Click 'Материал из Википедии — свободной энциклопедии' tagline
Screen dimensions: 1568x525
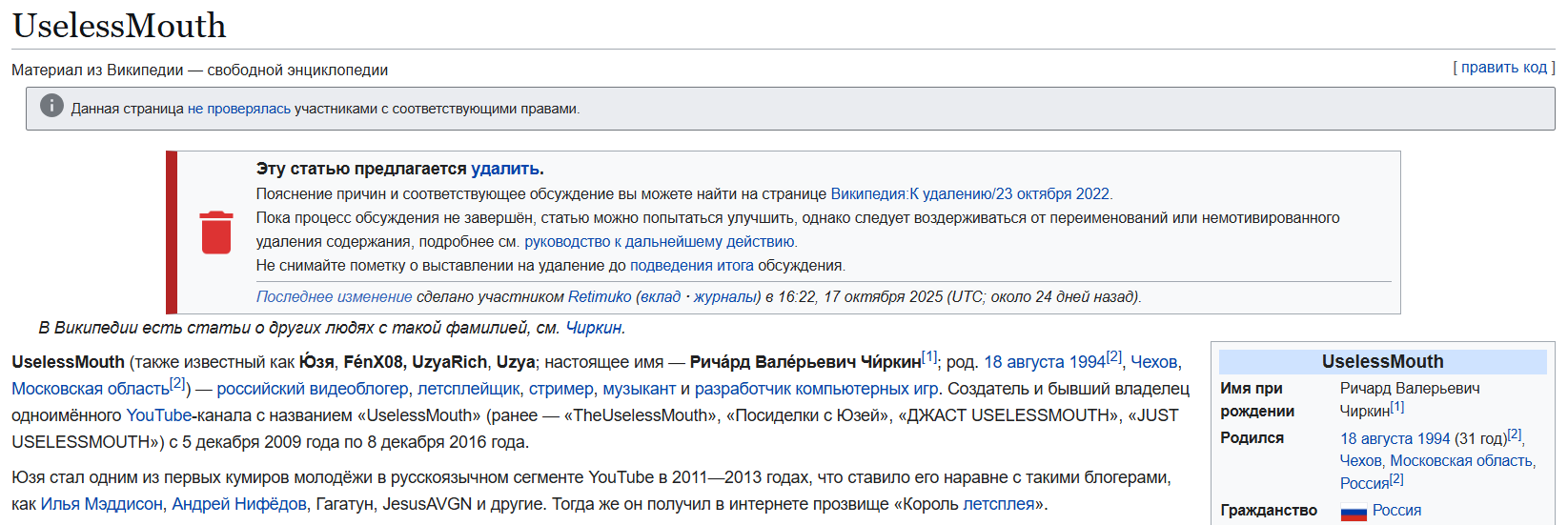[x=199, y=71]
